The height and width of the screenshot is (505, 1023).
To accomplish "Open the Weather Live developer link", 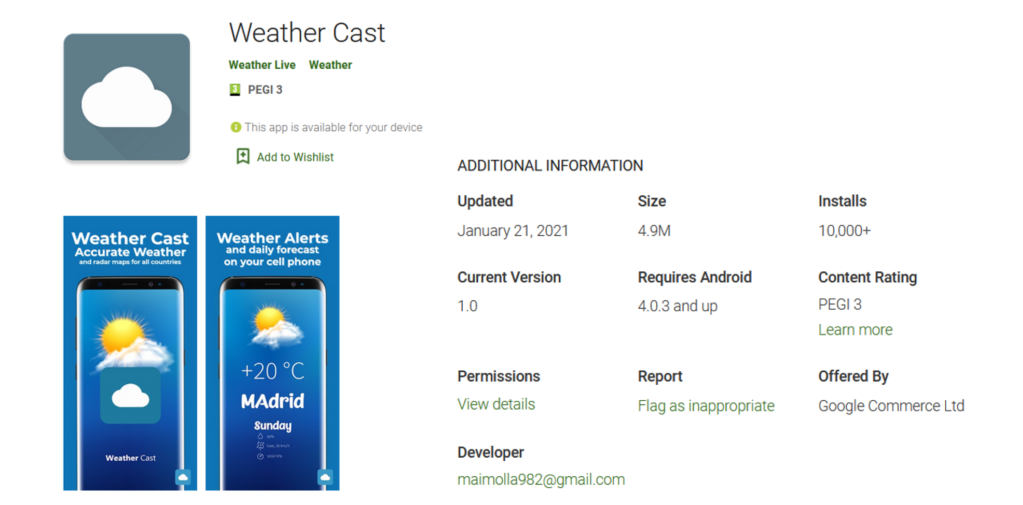I will [x=262, y=65].
